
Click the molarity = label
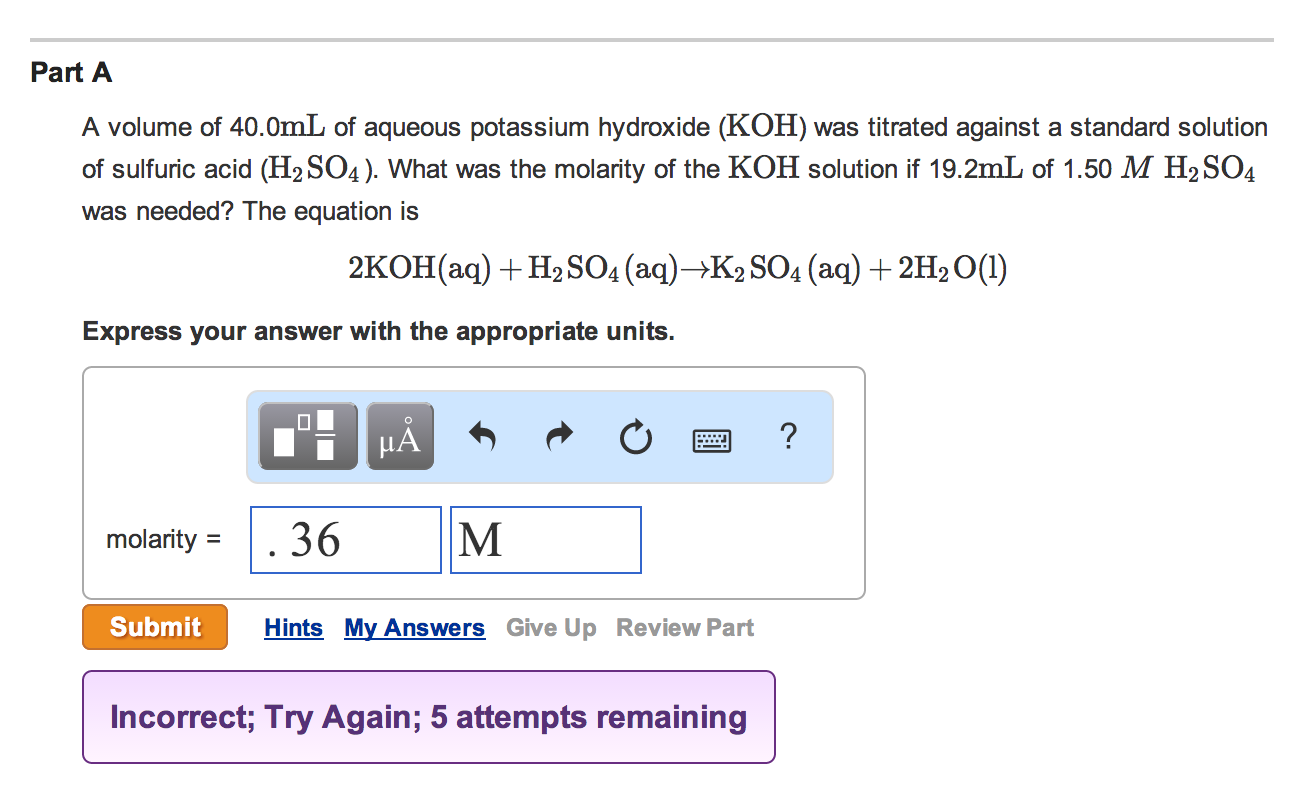pyautogui.click(x=164, y=540)
